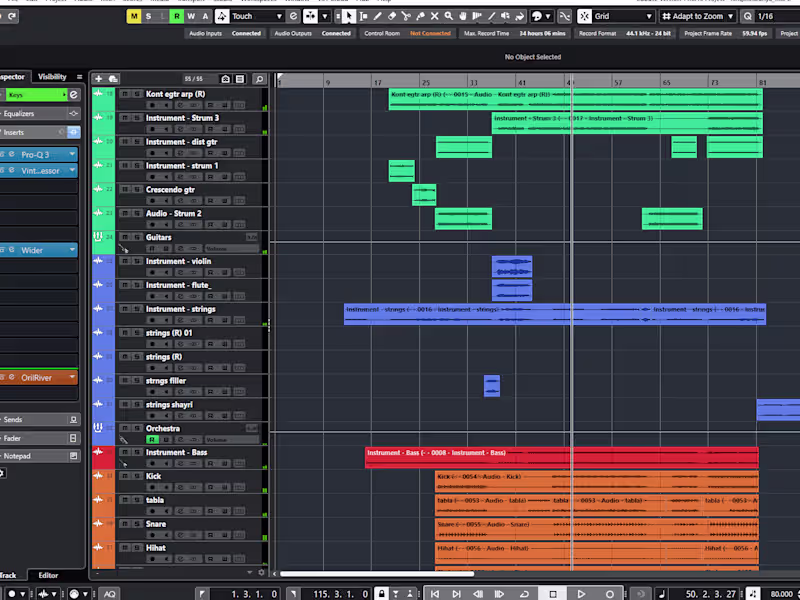Toggle global Read automation button R

pyautogui.click(x=177, y=16)
